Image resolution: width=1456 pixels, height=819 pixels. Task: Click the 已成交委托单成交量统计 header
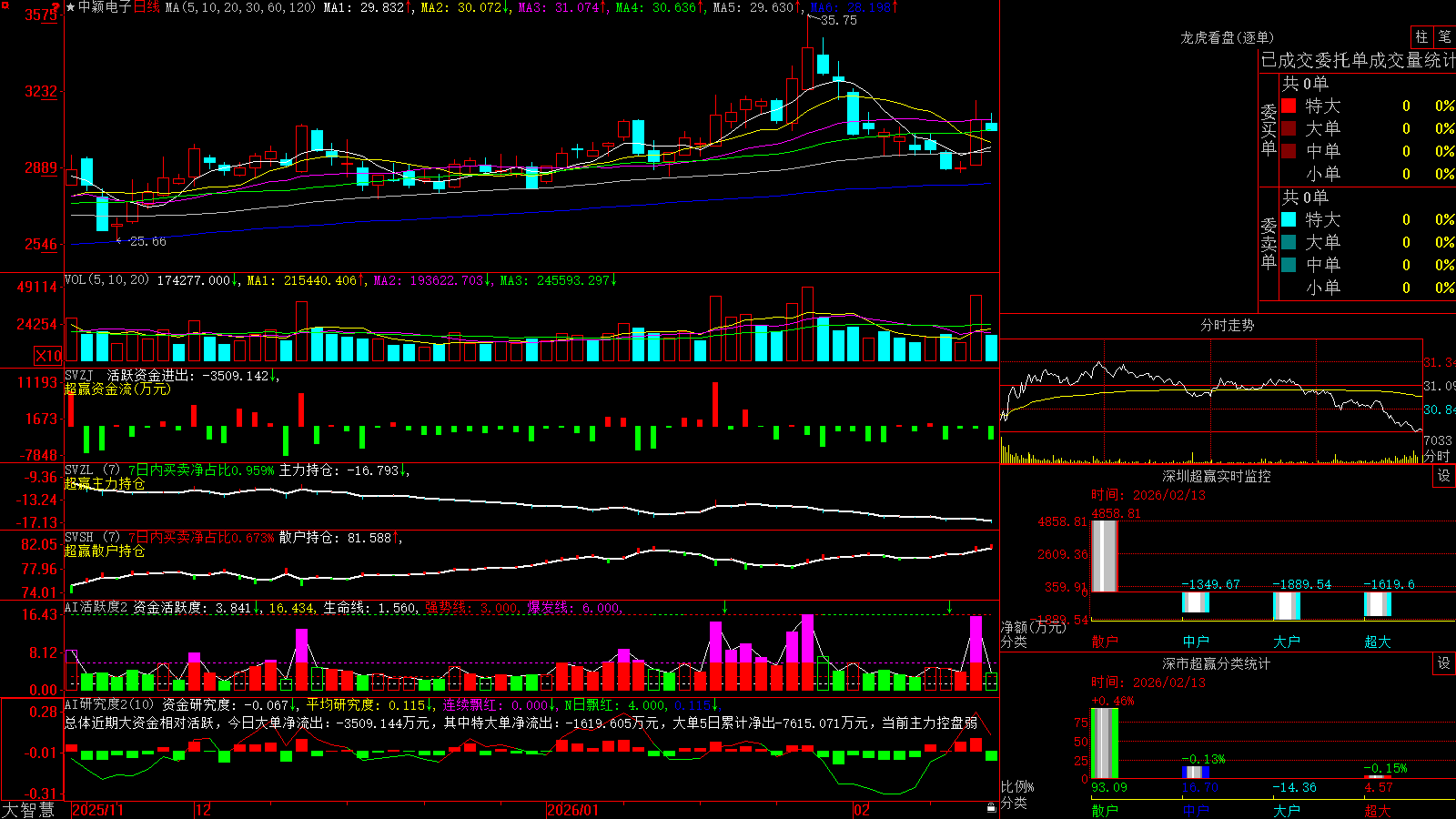(1358, 60)
